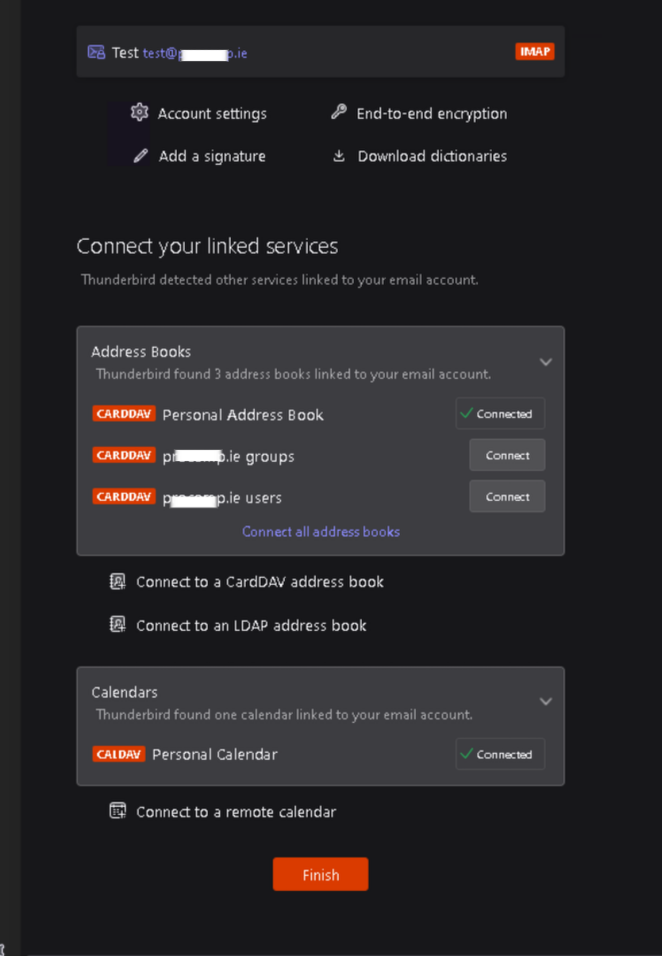Click the LDAP address book icon

[117, 624]
